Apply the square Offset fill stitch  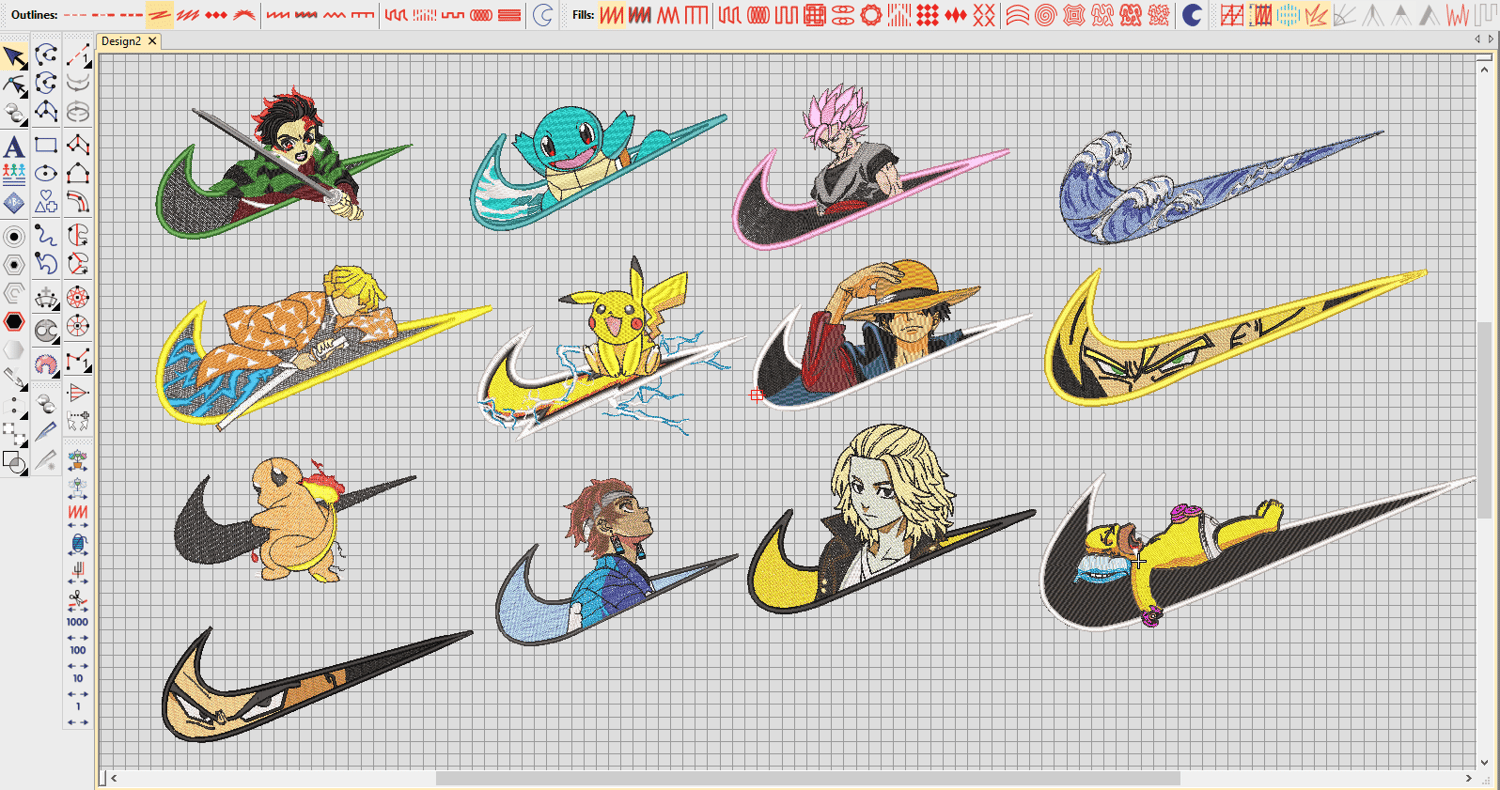tap(1074, 15)
